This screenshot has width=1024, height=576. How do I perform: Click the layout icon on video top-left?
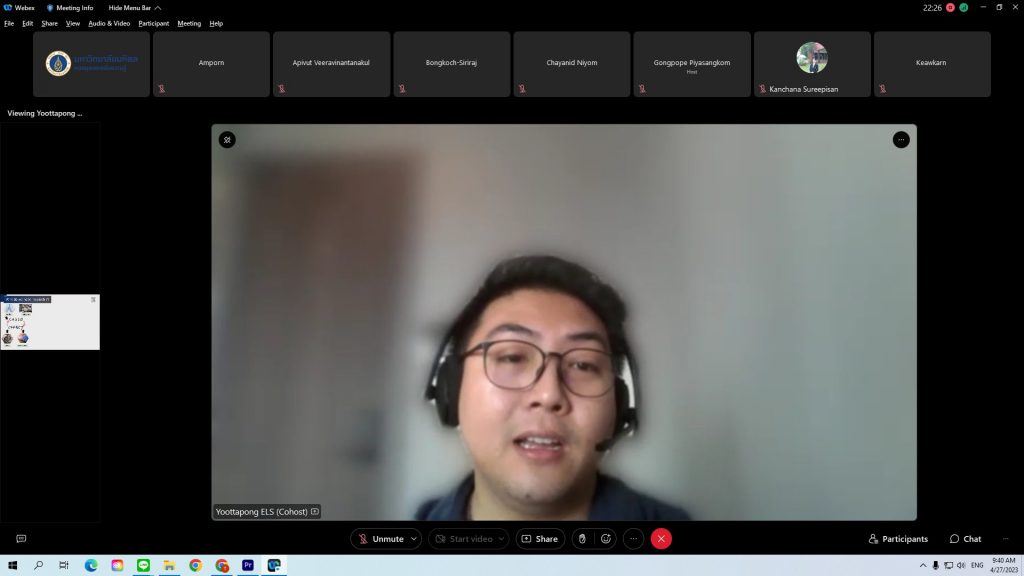click(x=227, y=140)
